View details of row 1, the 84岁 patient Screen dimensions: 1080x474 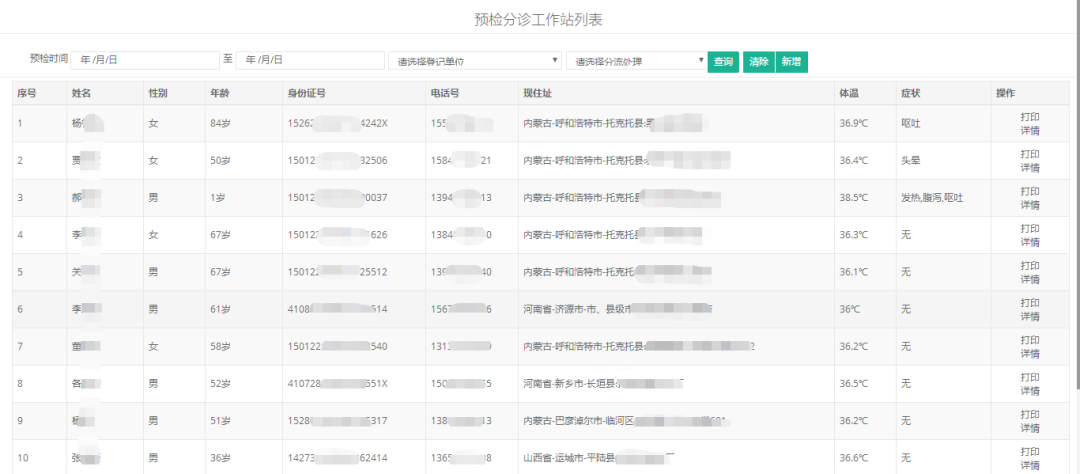[x=1030, y=130]
